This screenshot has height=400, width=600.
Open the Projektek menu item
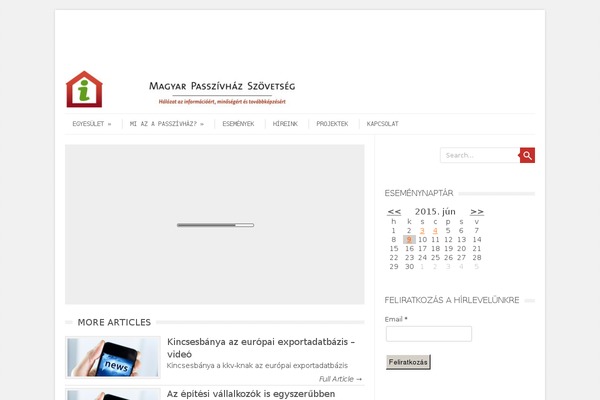click(332, 124)
